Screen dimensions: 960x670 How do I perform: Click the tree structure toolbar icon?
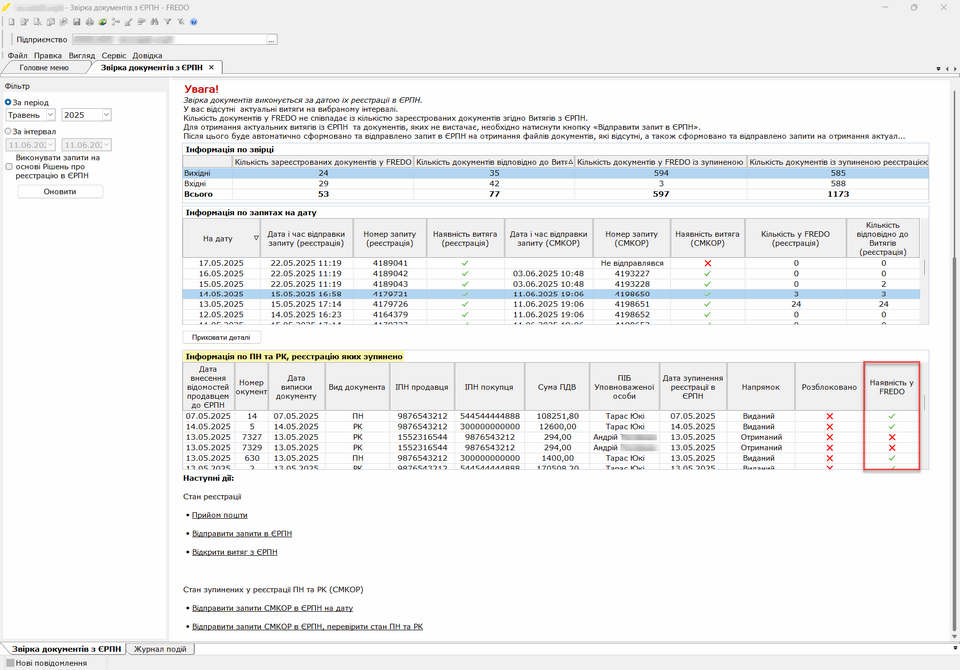click(116, 21)
